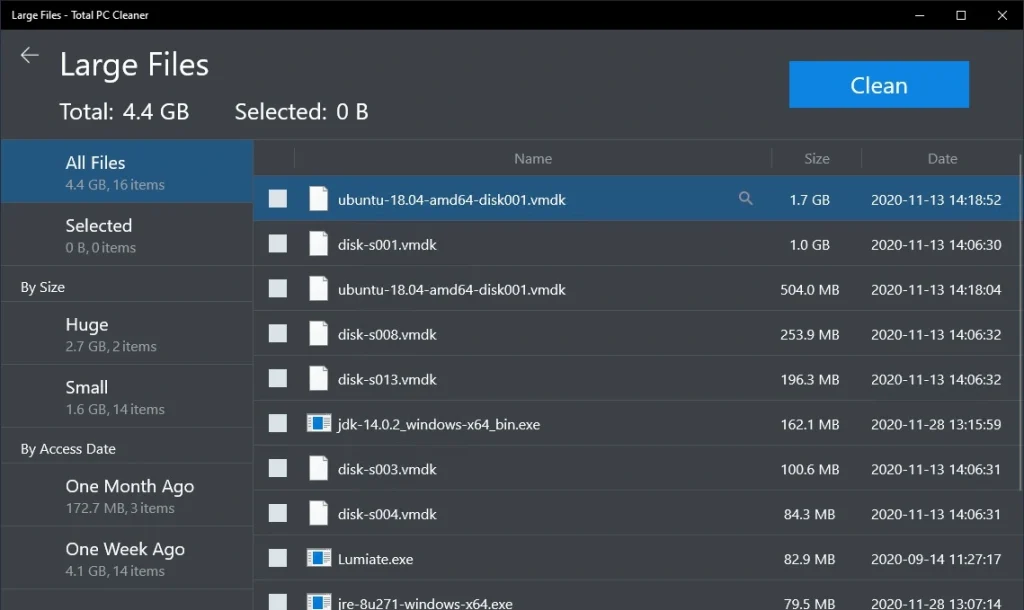
Task: Click the exe icon of Lumiate.exe
Action: (x=319, y=558)
